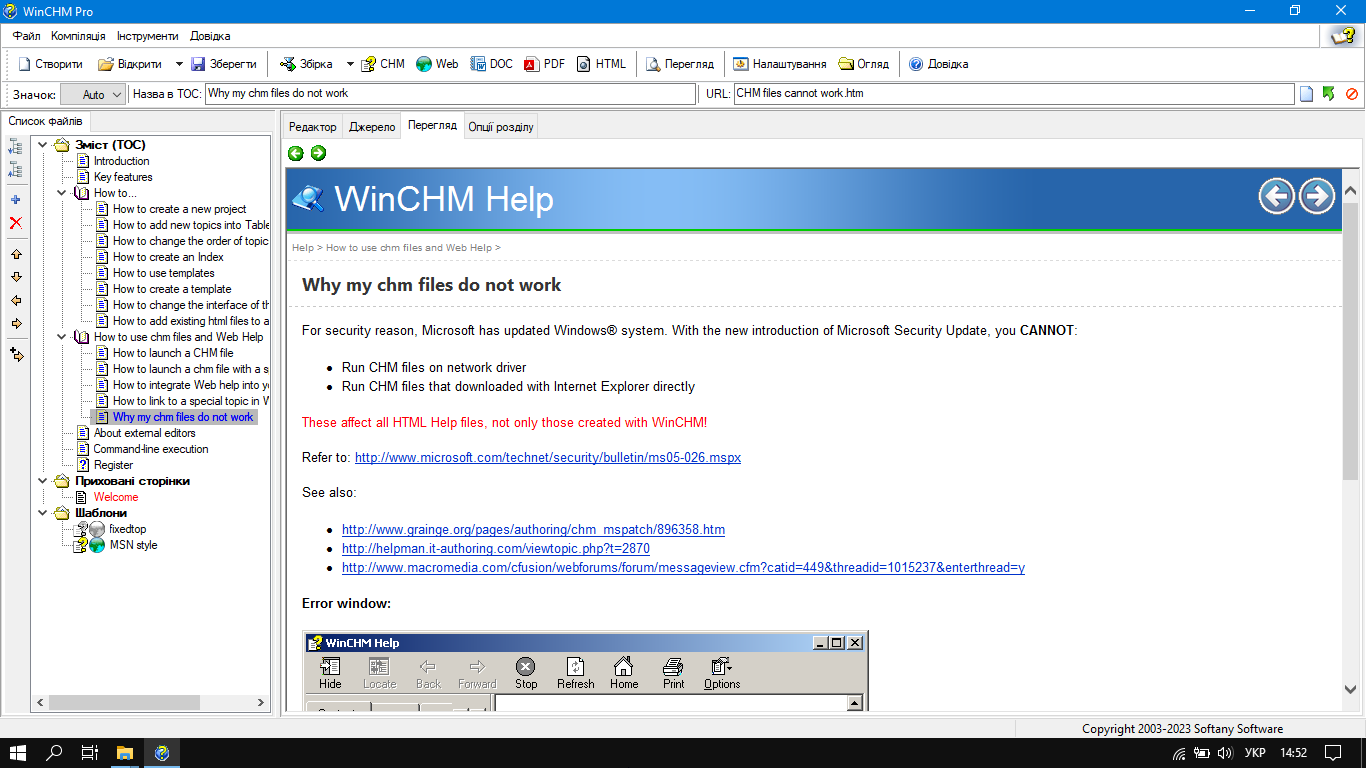Click the PDF output button

[545, 64]
